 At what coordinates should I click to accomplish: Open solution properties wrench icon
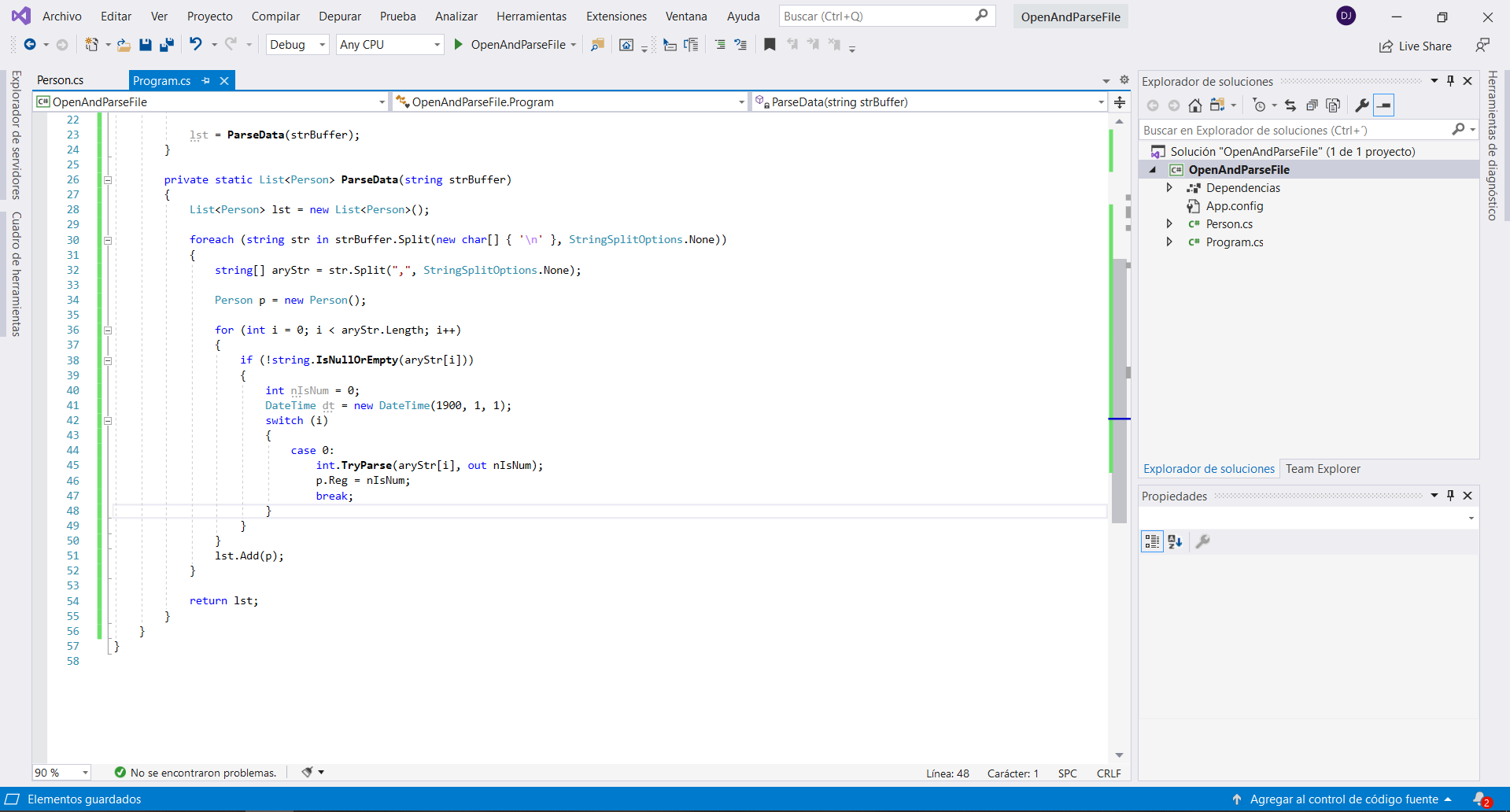(x=1361, y=105)
